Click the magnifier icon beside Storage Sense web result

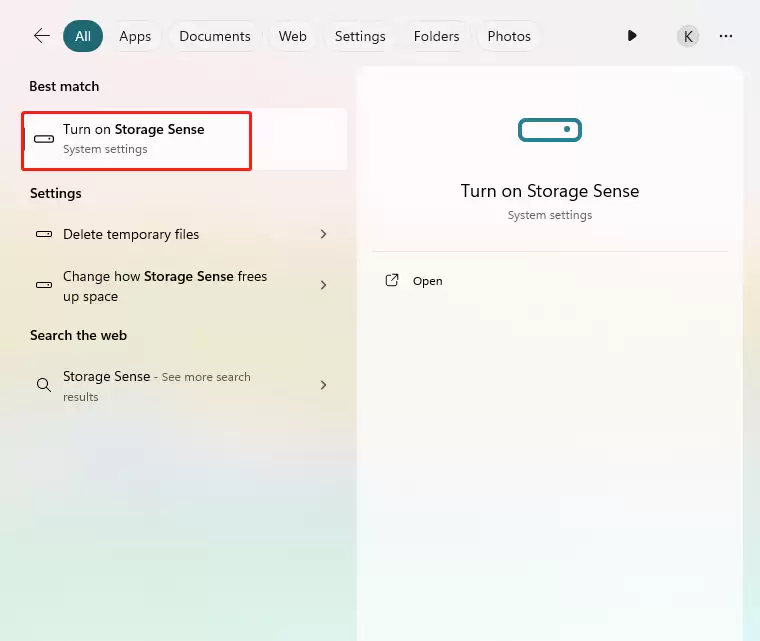(44, 385)
